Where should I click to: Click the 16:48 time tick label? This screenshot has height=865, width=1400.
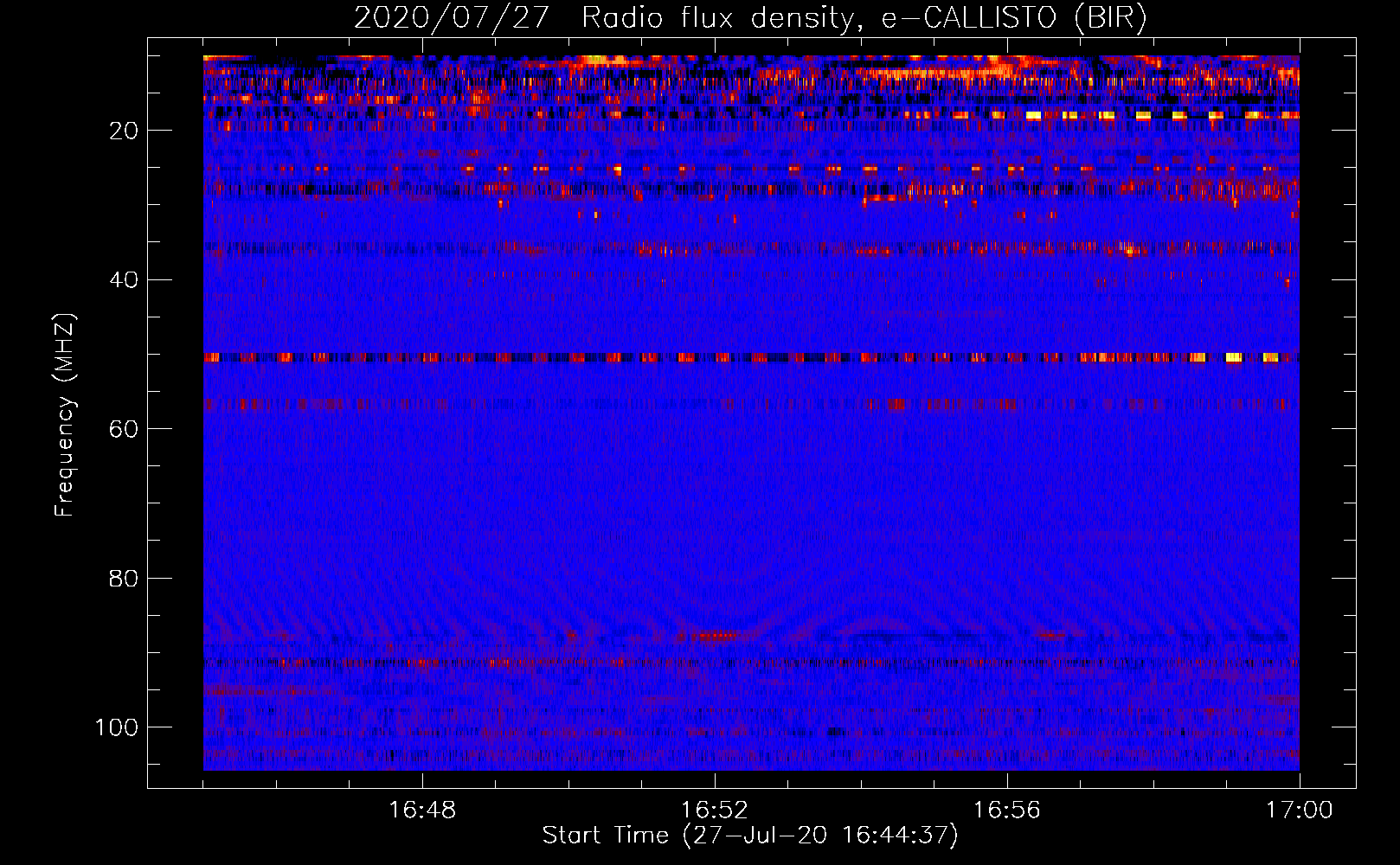(422, 811)
